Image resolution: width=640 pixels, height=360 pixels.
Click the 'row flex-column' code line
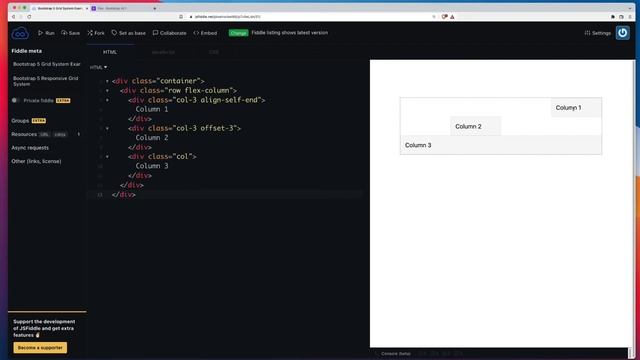(178, 91)
